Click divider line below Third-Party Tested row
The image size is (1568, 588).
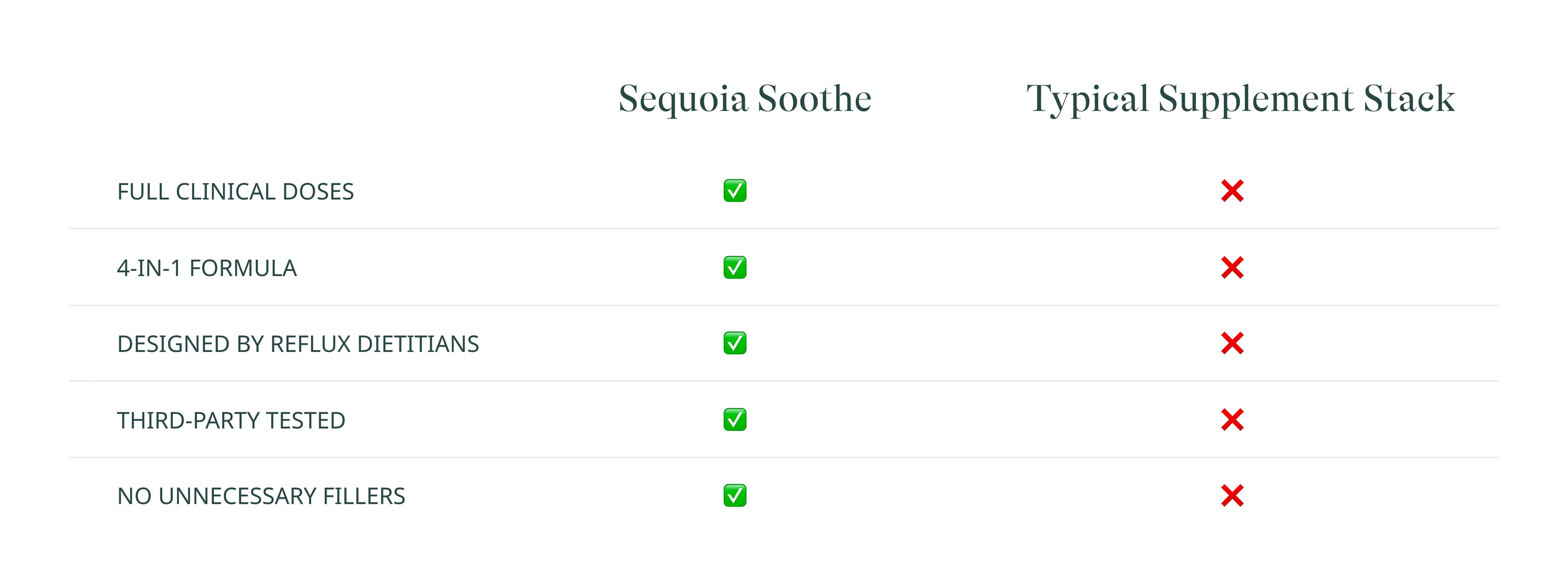pyautogui.click(x=784, y=458)
